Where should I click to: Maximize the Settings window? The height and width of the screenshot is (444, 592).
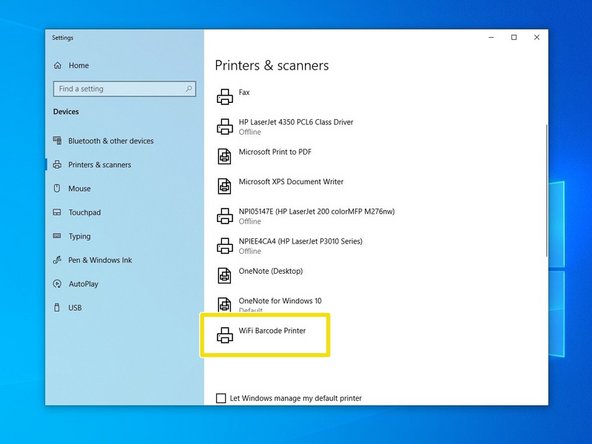point(514,37)
